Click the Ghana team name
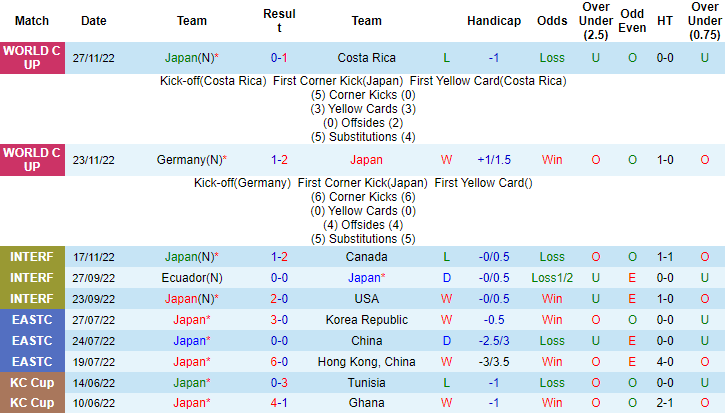Image resolution: width=725 pixels, height=413 pixels. pyautogui.click(x=366, y=403)
